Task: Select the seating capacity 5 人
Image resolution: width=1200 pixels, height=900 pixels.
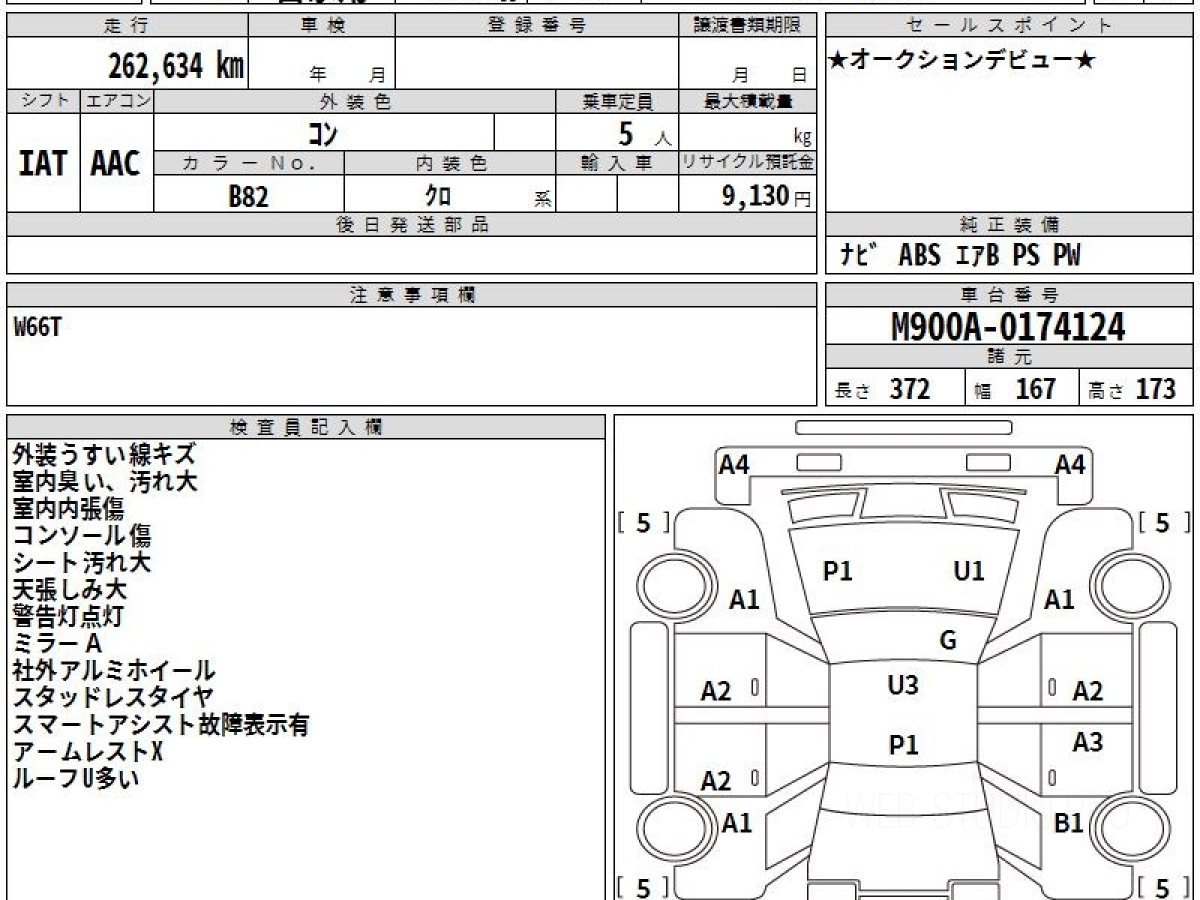Action: click(644, 134)
